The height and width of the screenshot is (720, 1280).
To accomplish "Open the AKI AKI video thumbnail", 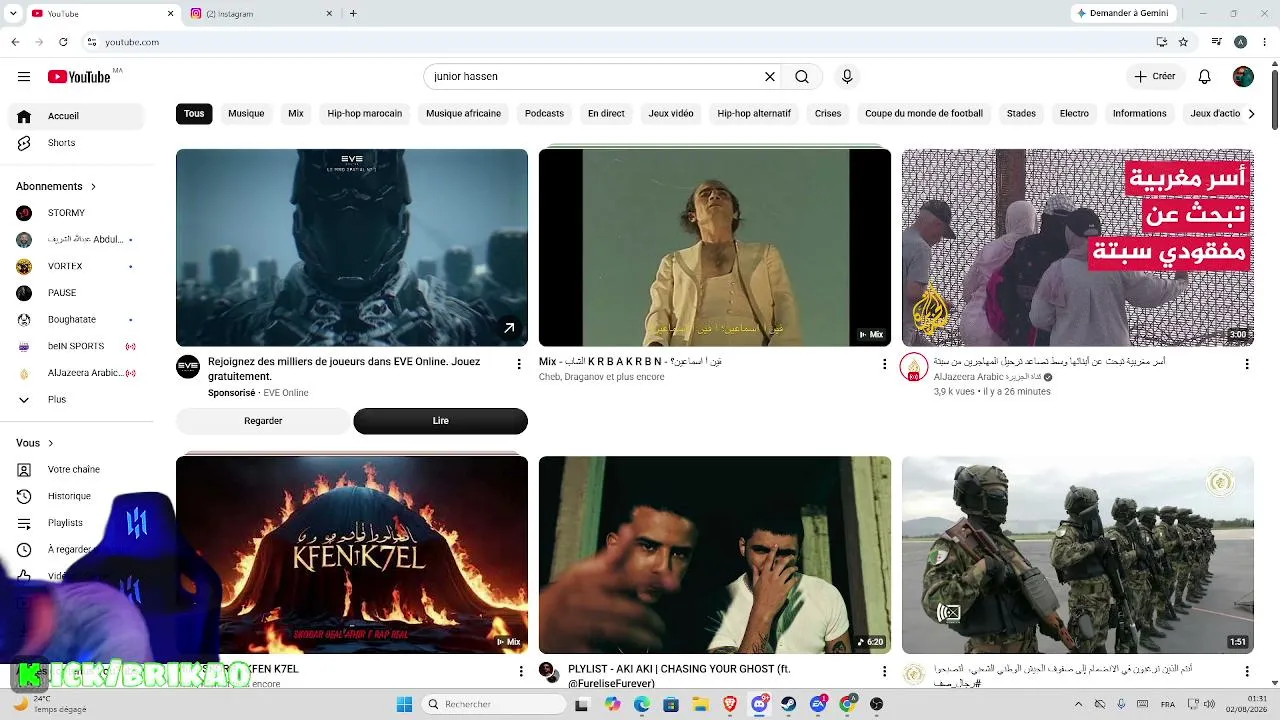I will click(x=715, y=555).
